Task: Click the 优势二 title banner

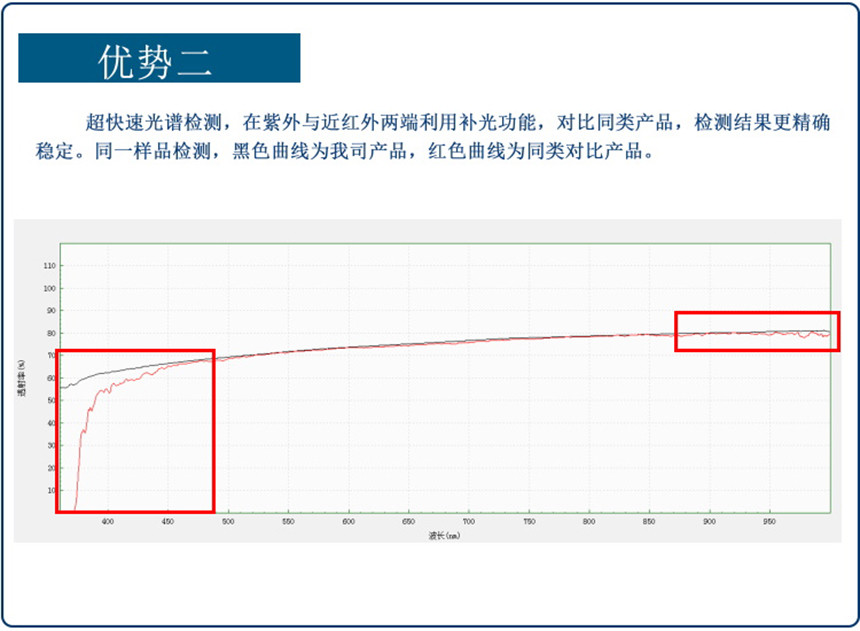Action: point(159,58)
